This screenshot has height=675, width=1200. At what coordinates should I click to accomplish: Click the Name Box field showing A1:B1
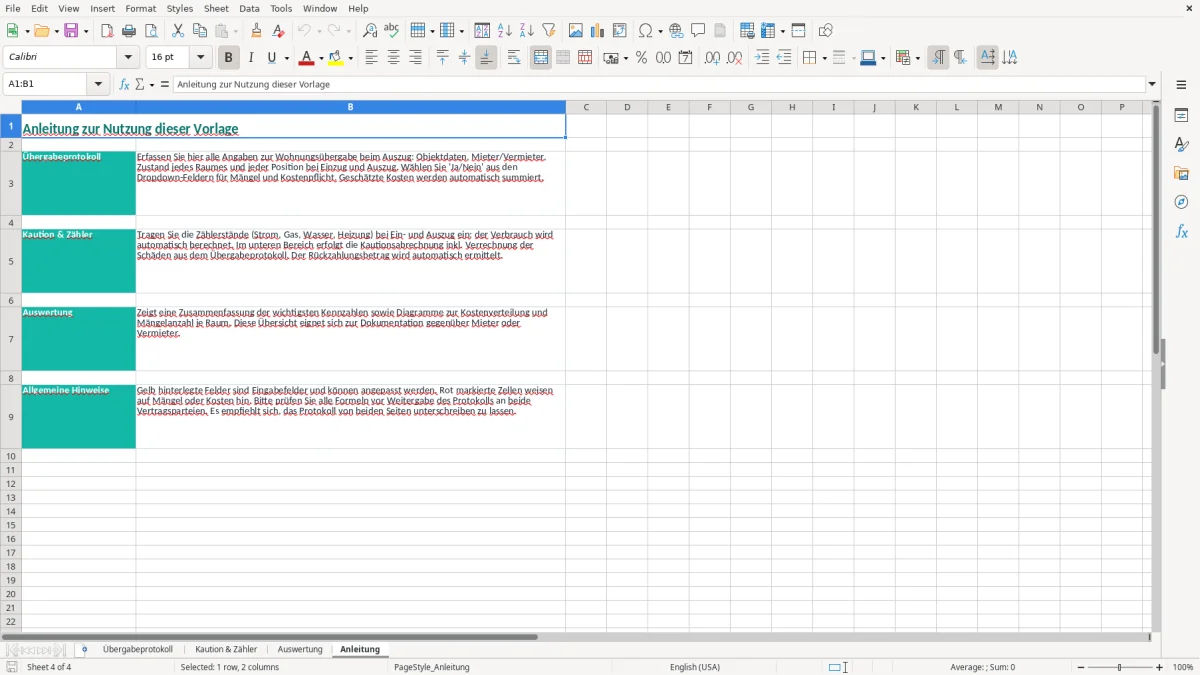point(46,84)
